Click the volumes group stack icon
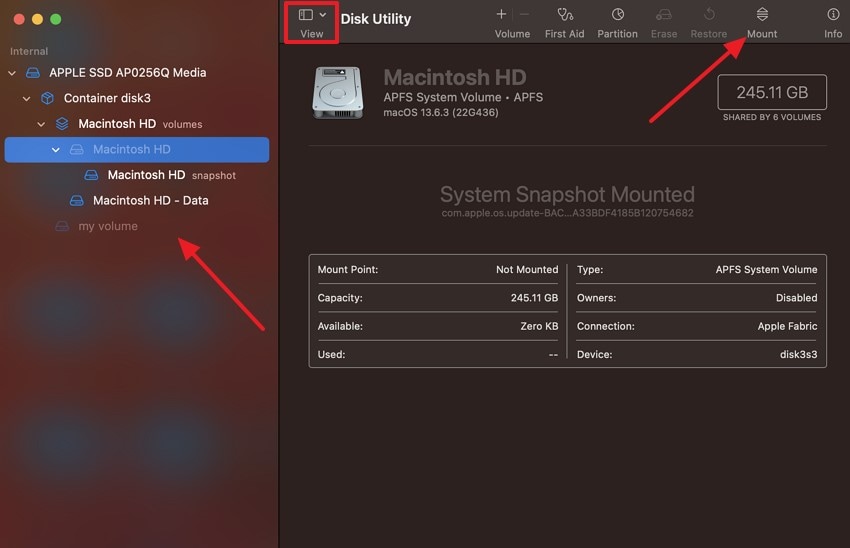Screen dimensions: 850x548 coord(62,124)
